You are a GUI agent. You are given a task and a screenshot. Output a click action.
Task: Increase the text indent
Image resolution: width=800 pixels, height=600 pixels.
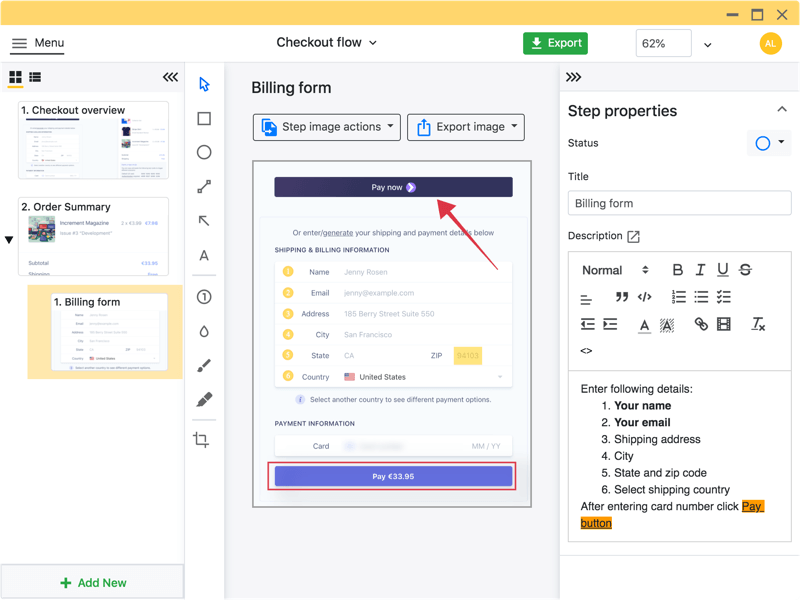[x=610, y=324]
